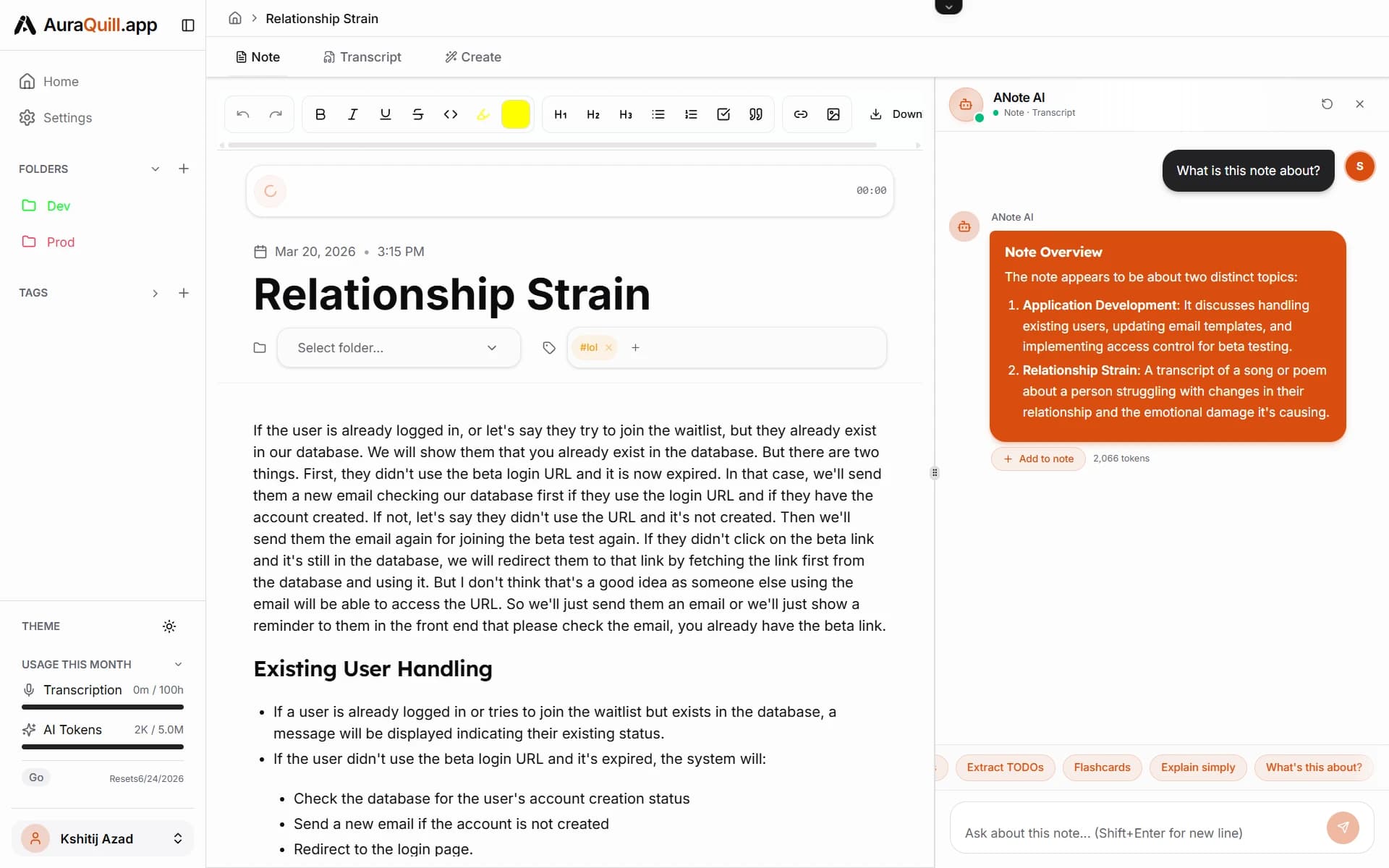Toggle the light/dark theme sun icon
Viewport: 1389px width, 868px height.
coord(169,626)
